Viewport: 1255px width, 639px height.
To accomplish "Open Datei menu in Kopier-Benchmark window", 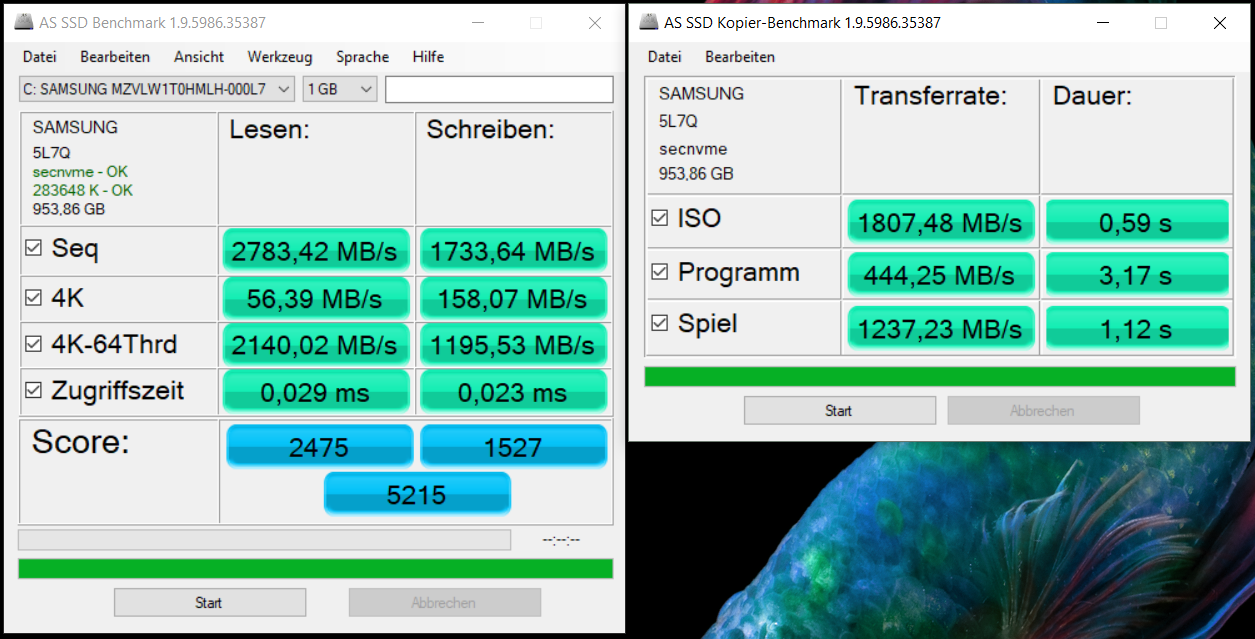I will [665, 57].
